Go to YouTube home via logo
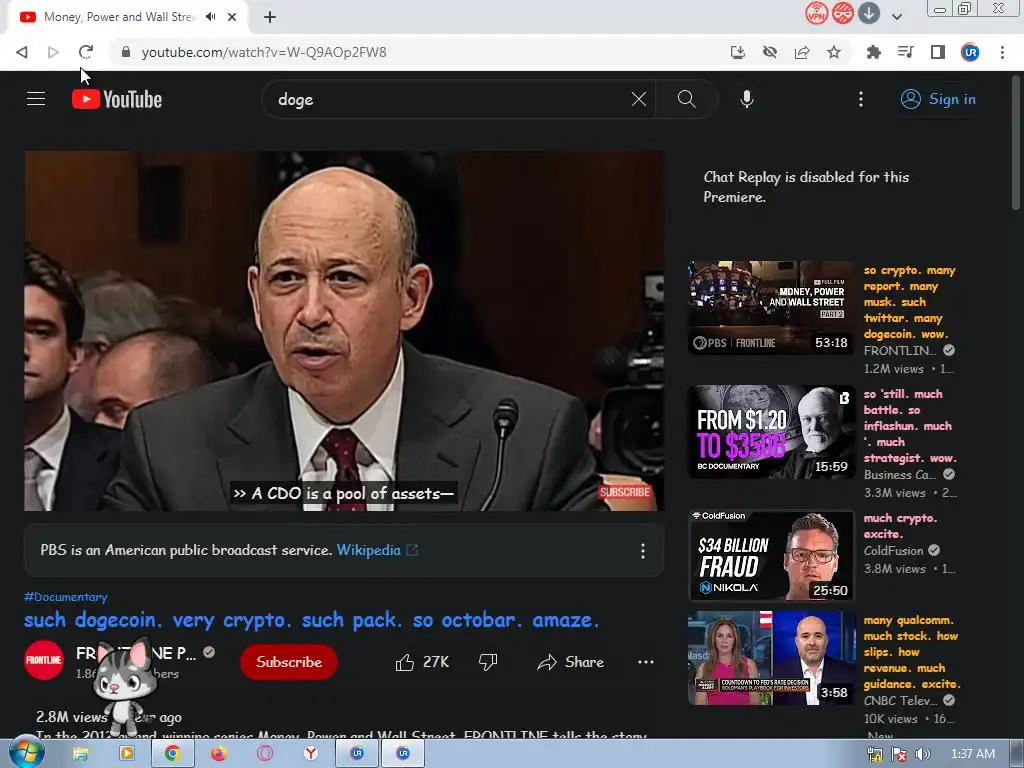This screenshot has width=1024, height=768. coord(117,99)
